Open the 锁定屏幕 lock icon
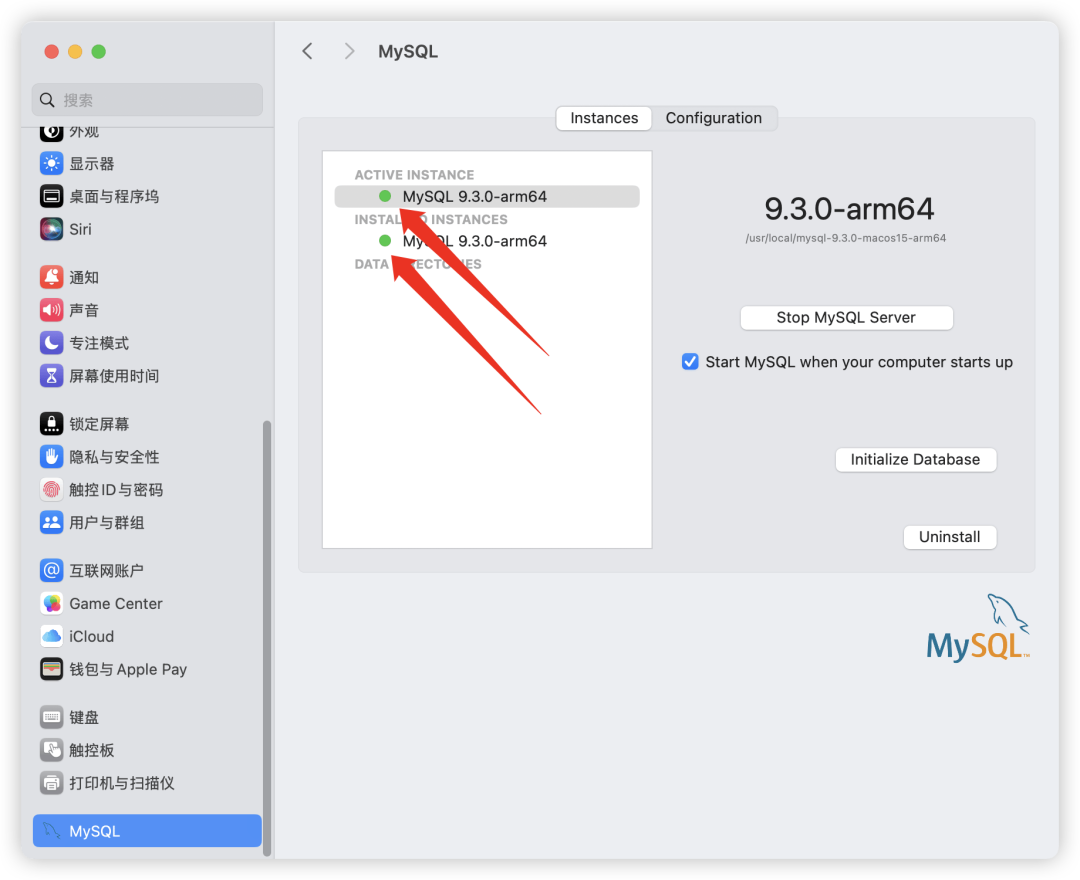The image size is (1080, 880). click(52, 424)
